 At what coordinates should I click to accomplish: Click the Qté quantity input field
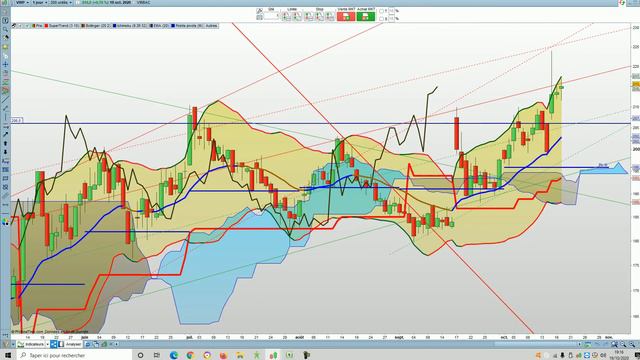point(271,16)
